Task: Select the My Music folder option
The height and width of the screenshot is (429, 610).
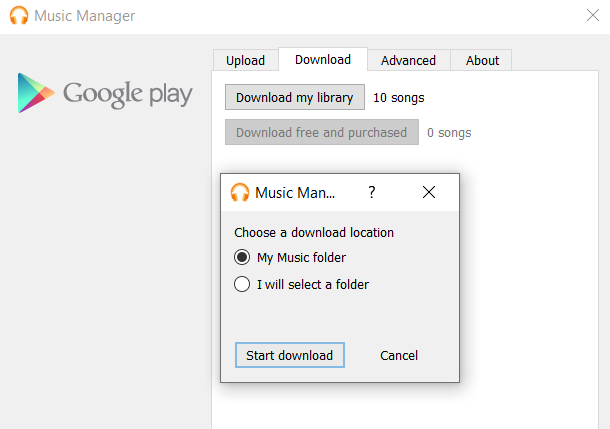Action: click(x=242, y=258)
